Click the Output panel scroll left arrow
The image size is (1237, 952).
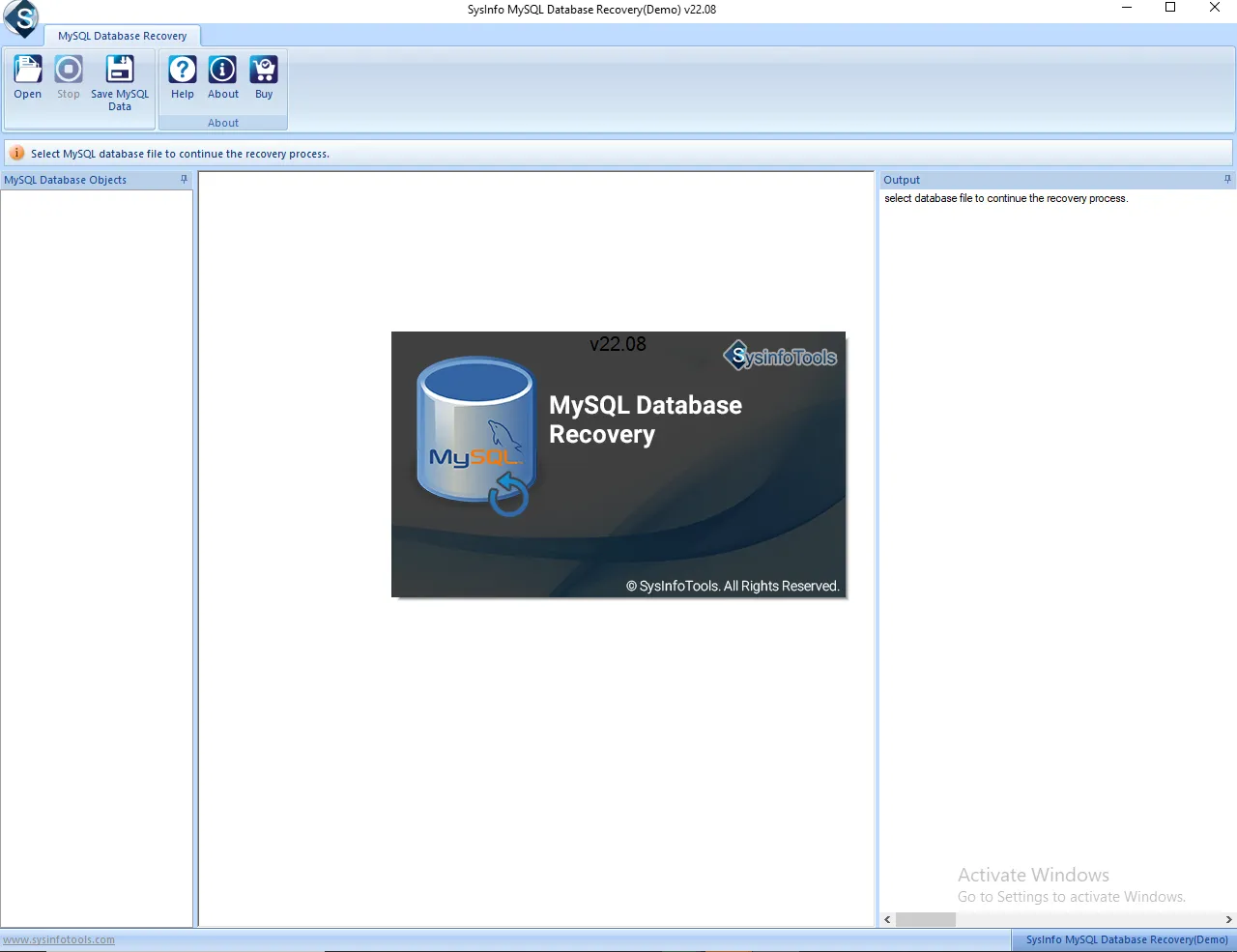[888, 920]
